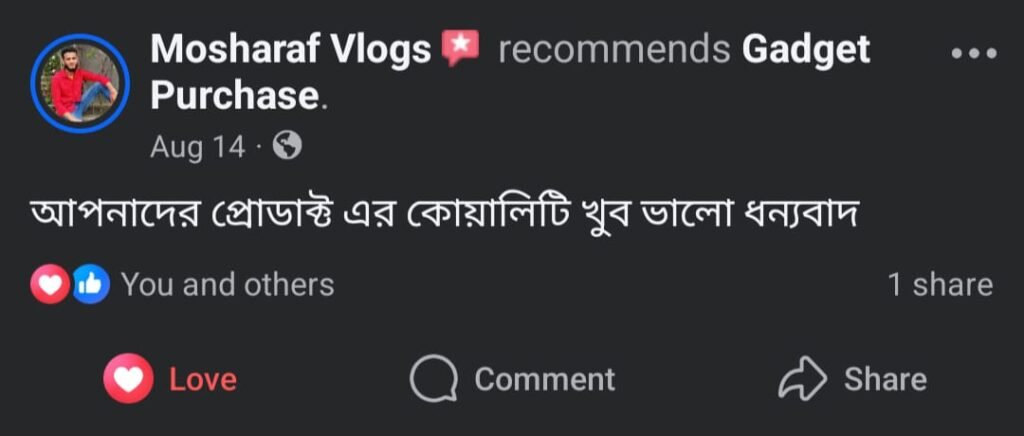Click the Aug 14 post date
1024x436 pixels.
pyautogui.click(x=197, y=147)
